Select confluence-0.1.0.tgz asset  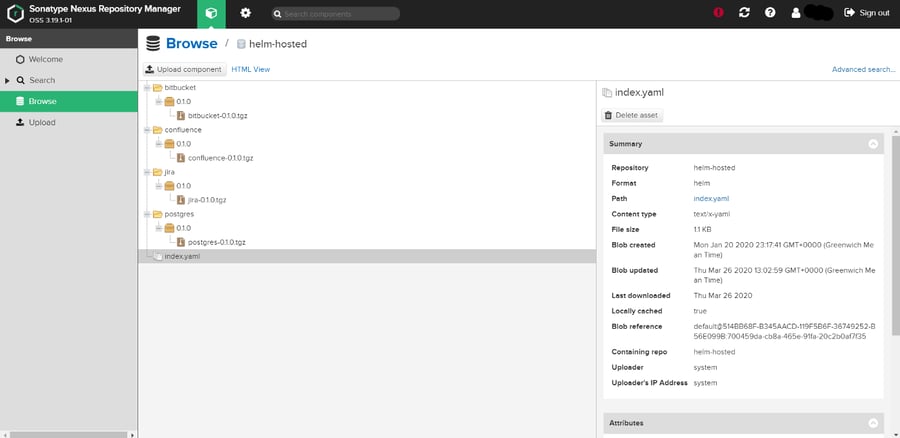click(x=220, y=158)
